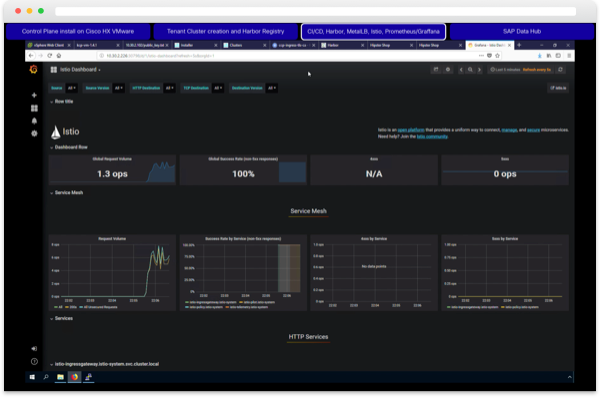Open browser page actions ellipsis menu
Image resolution: width=600 pixels, height=400 pixels.
(x=481, y=56)
